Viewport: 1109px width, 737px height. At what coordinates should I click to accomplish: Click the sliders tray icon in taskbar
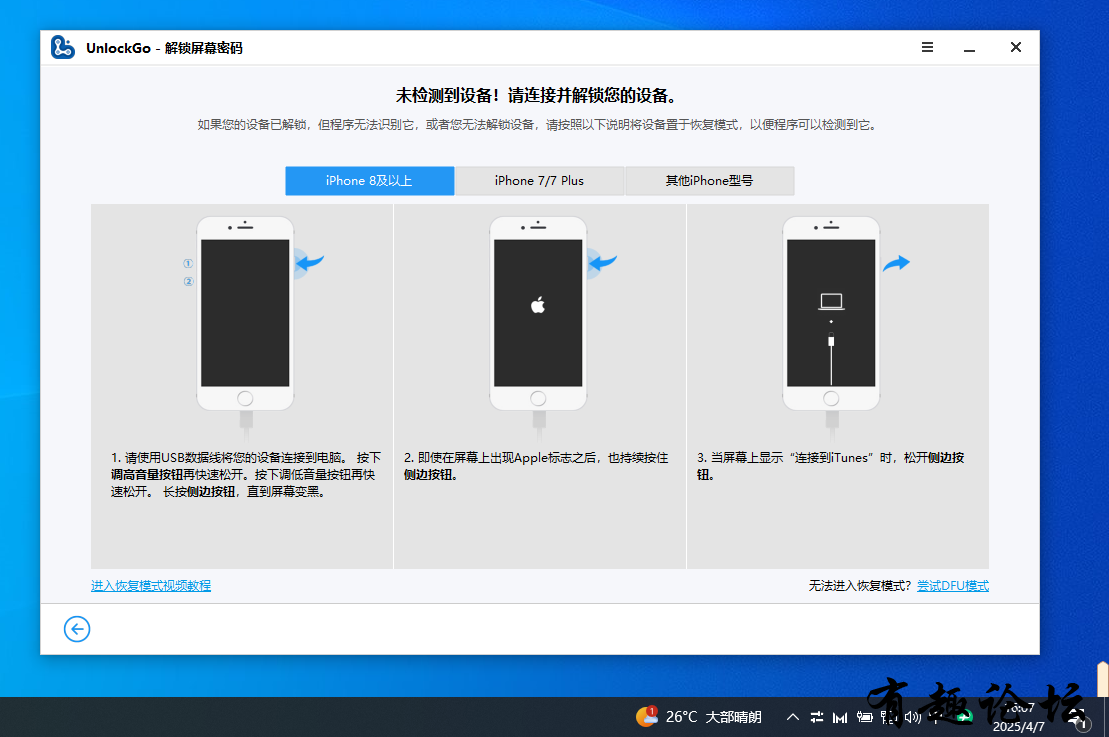click(817, 717)
